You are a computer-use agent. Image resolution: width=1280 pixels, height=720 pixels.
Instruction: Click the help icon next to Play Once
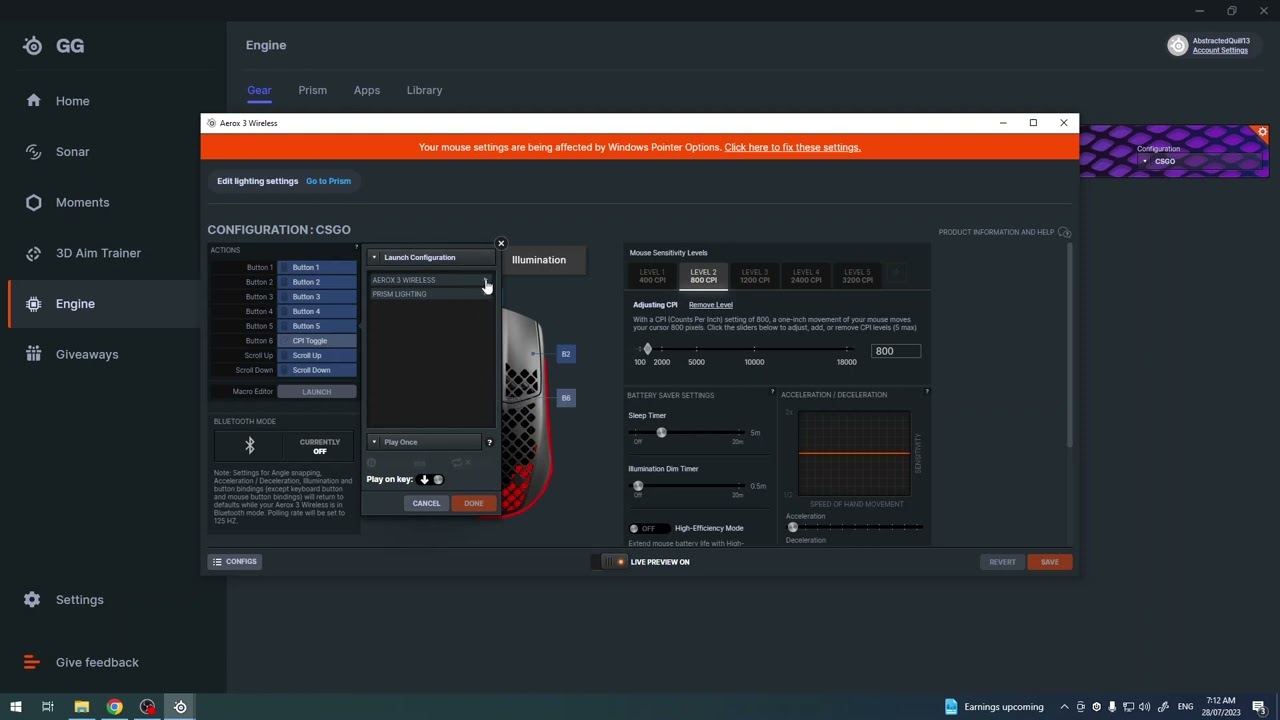[x=489, y=442]
